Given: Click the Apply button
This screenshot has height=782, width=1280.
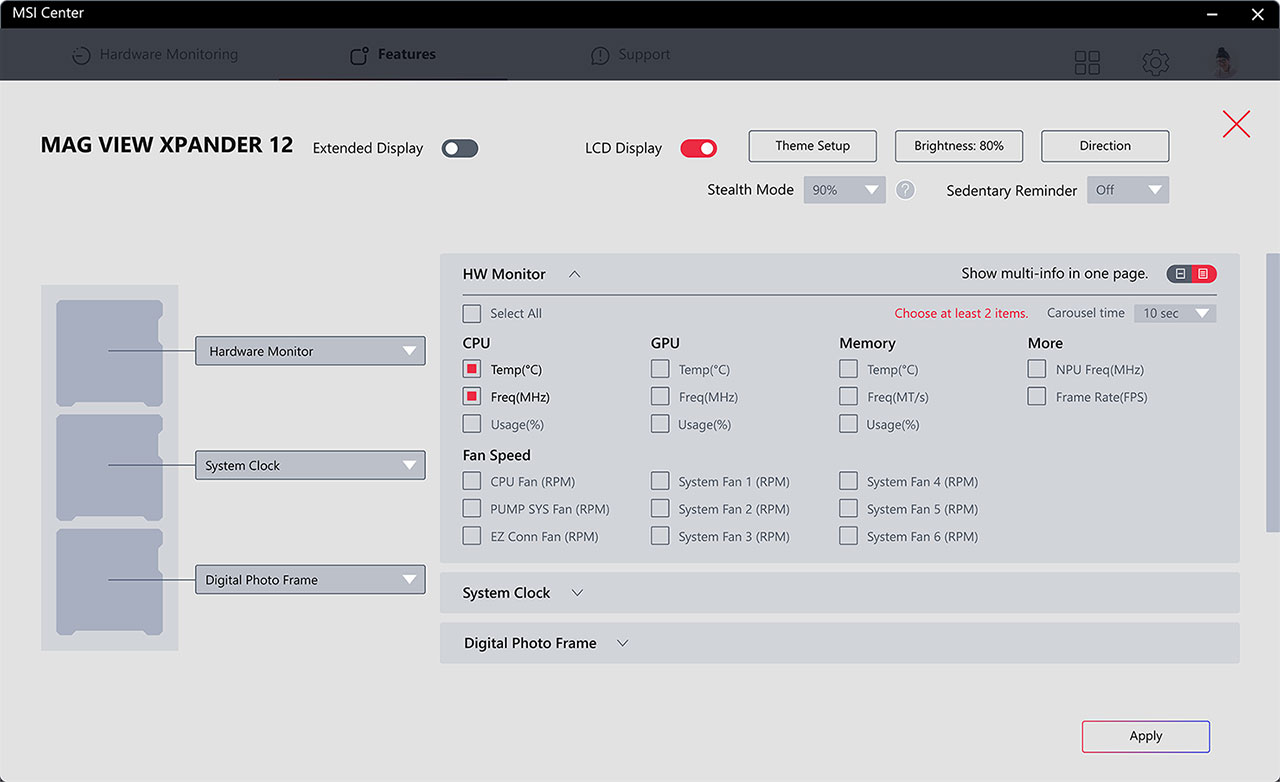Looking at the screenshot, I should pos(1146,736).
